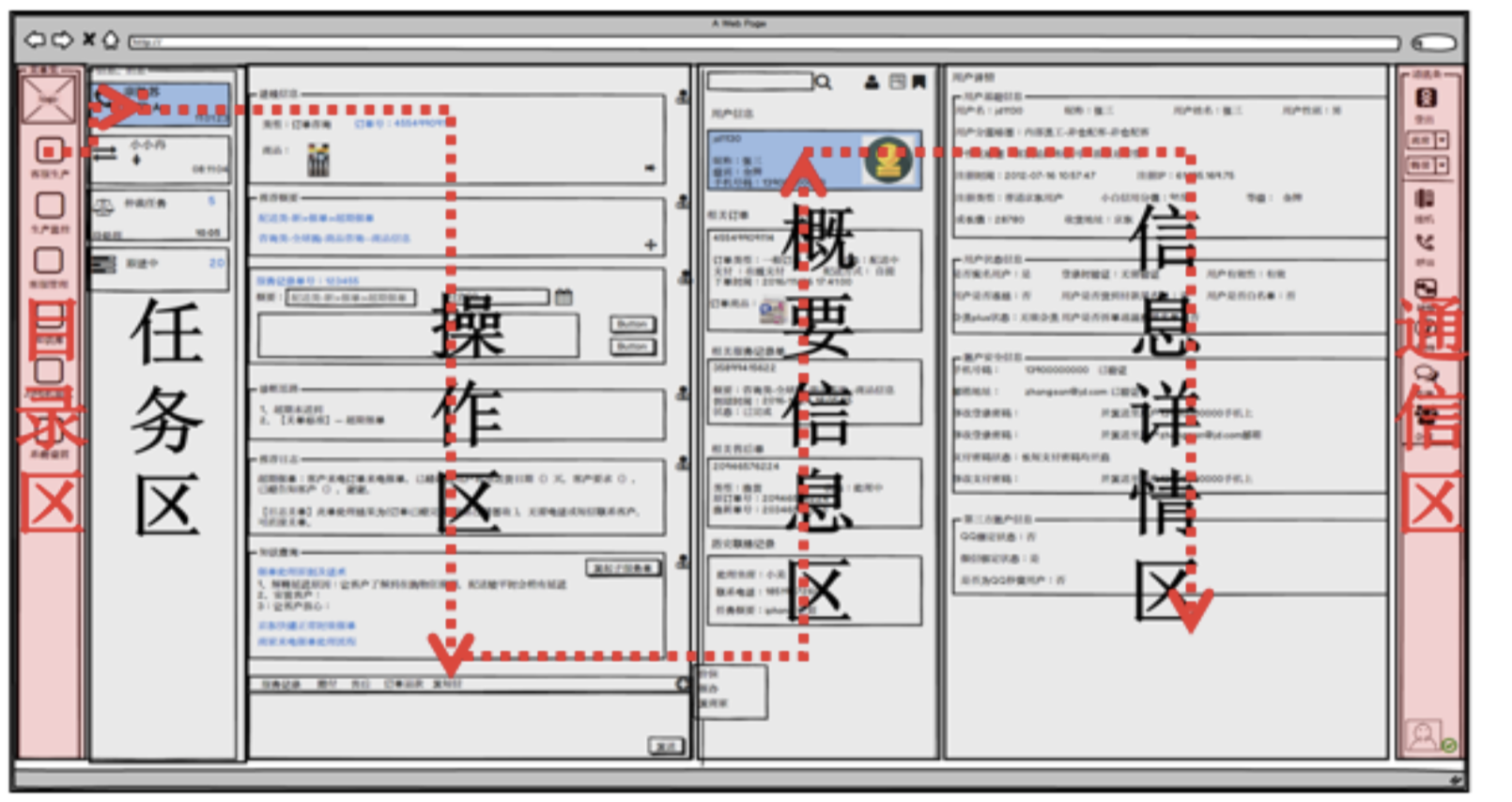Open the lower blue link in the plus-icon panel
This screenshot has height=802, width=1512.
[333, 239]
